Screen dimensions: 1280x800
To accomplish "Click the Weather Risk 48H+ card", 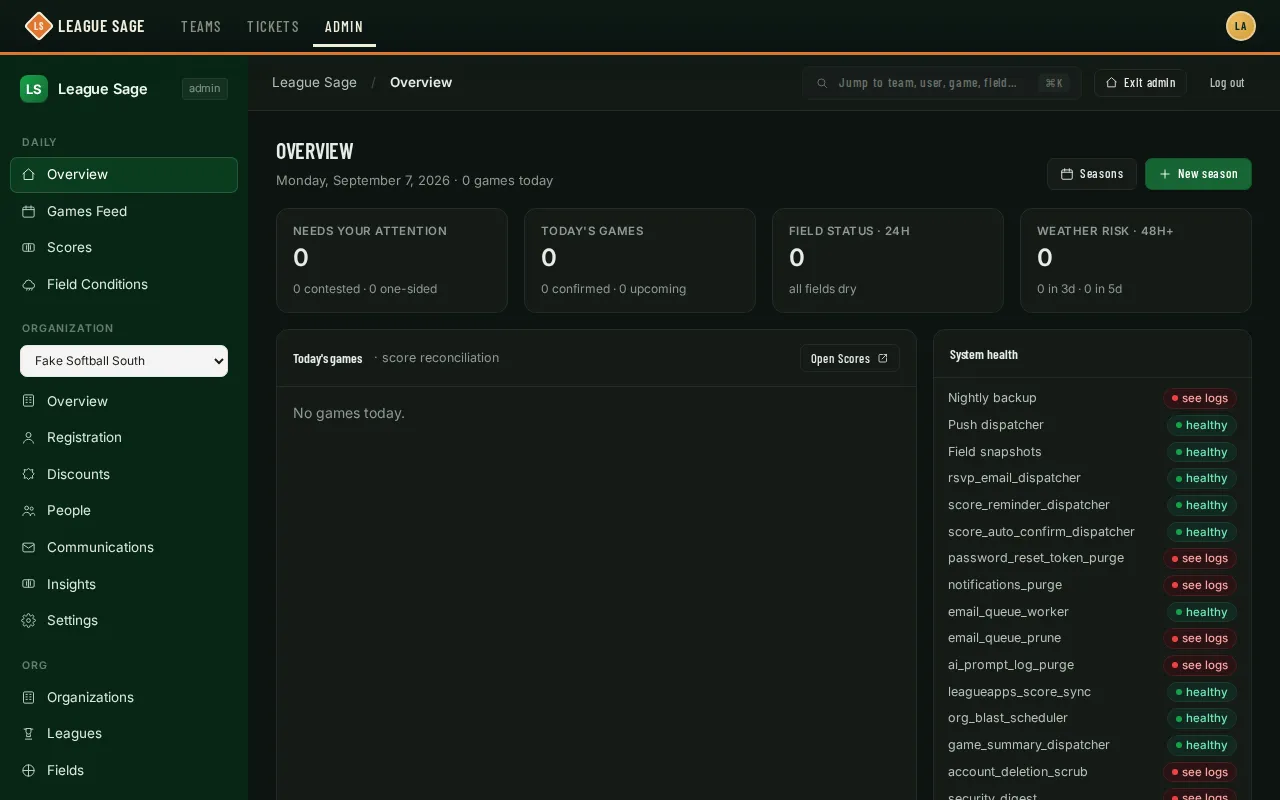I will coord(1136,261).
